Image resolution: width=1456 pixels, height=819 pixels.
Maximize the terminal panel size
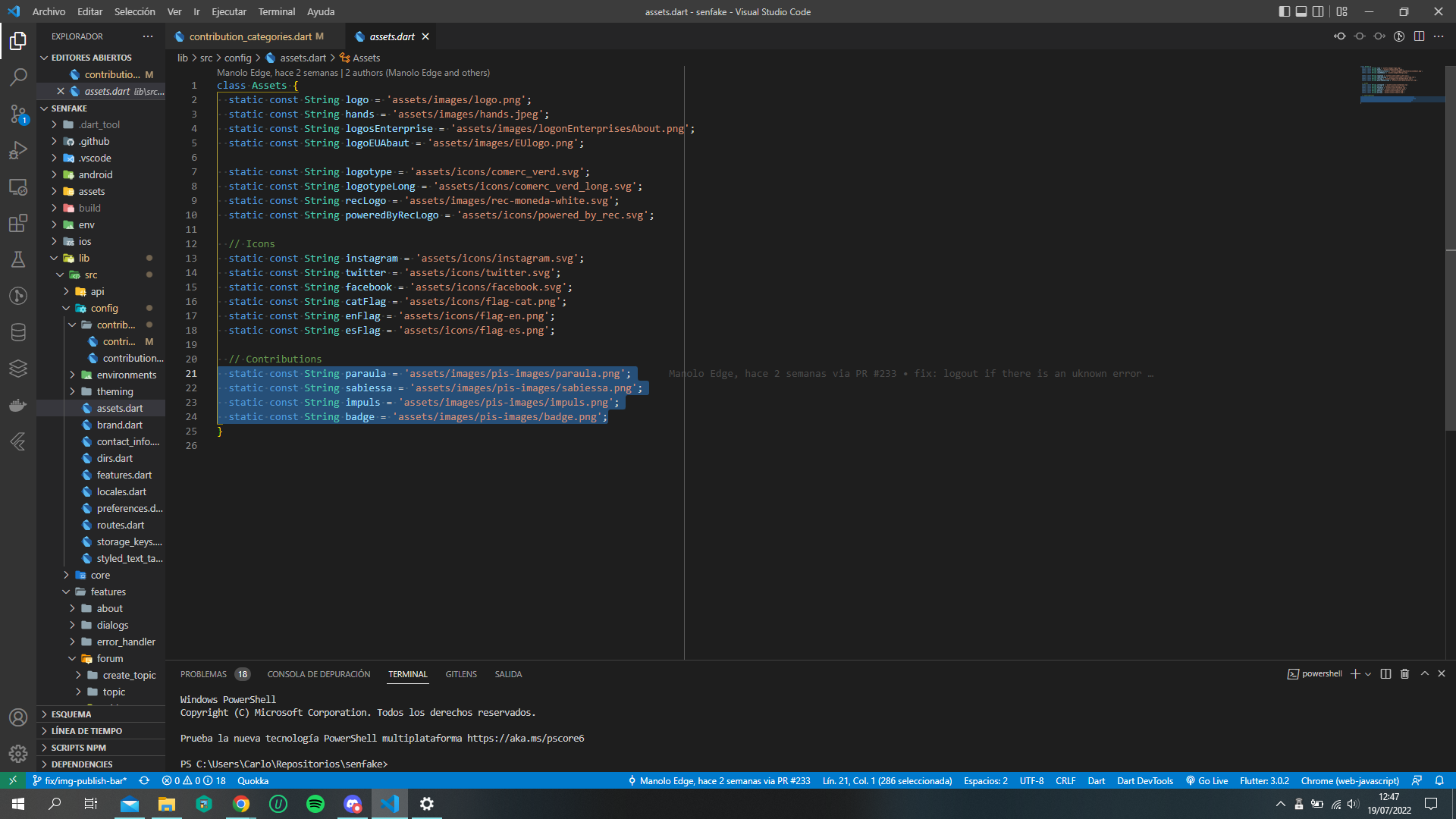click(1424, 673)
